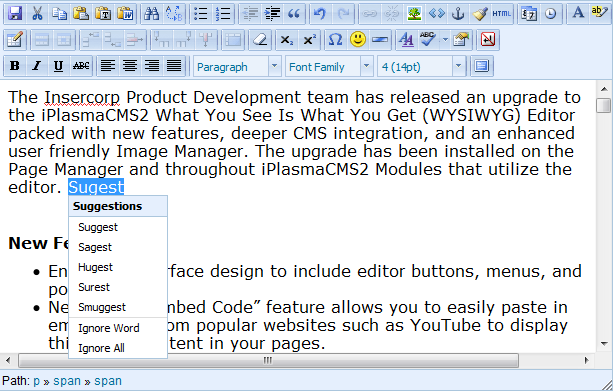Insert an anchor with the anchor icon
Screen dimensions: 613x392
click(458, 14)
